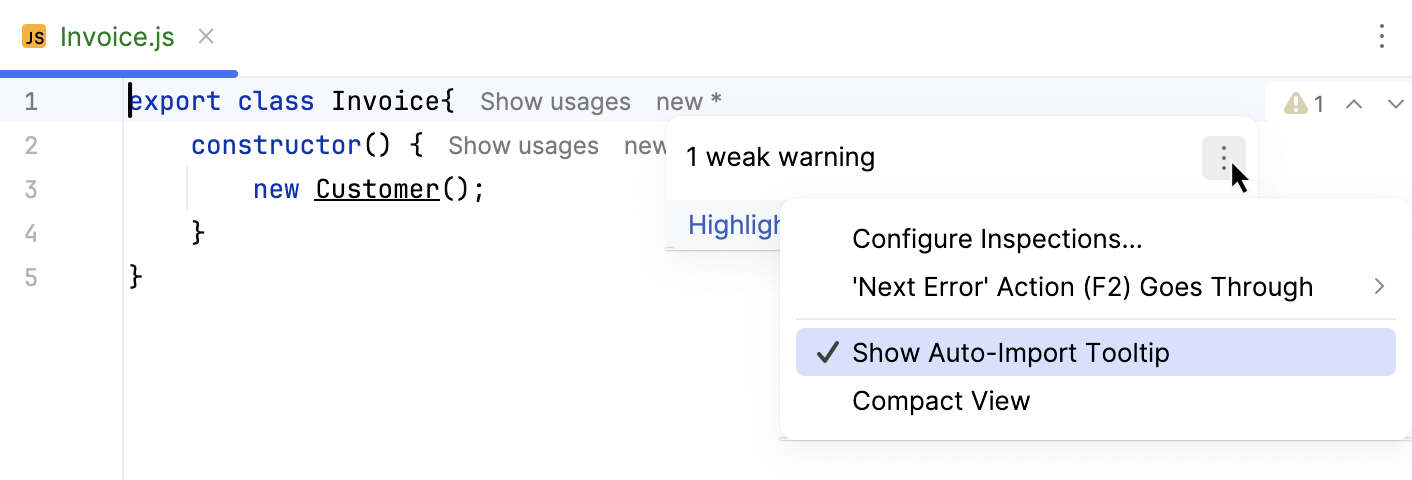The image size is (1412, 480).
Task: Click the JS file icon on Invoice.js tab
Action: tap(34, 38)
